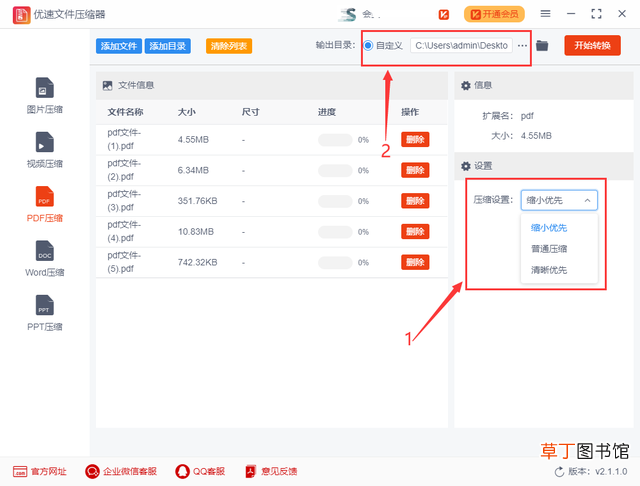Click the three-dot browse path button
Image resolution: width=640 pixels, height=486 pixels.
(x=522, y=45)
